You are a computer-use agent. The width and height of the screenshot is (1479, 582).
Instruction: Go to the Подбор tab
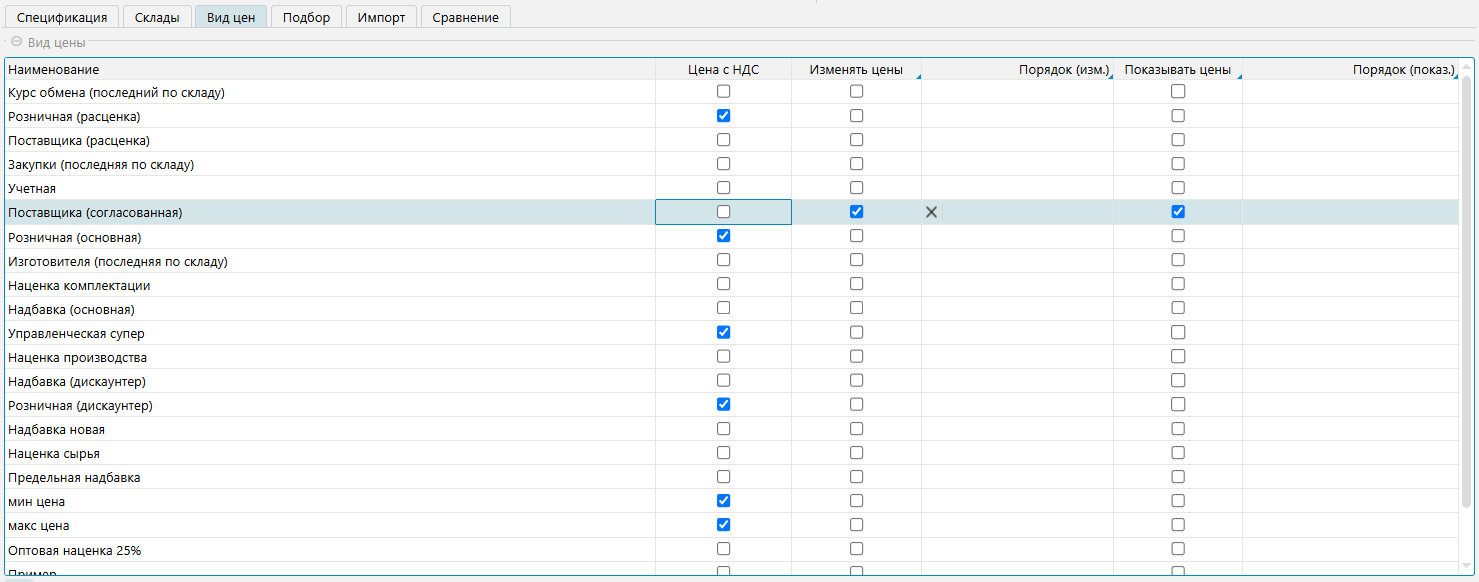[x=307, y=17]
